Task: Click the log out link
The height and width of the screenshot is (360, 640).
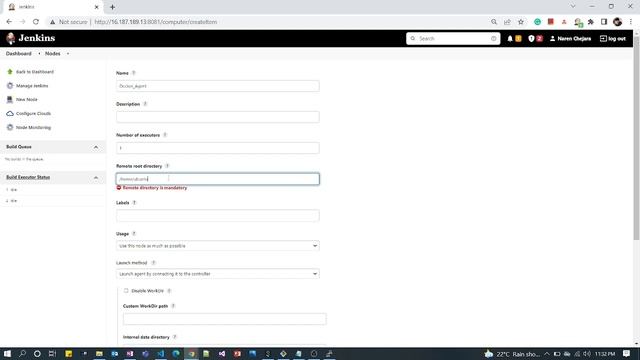Action: 613,38
